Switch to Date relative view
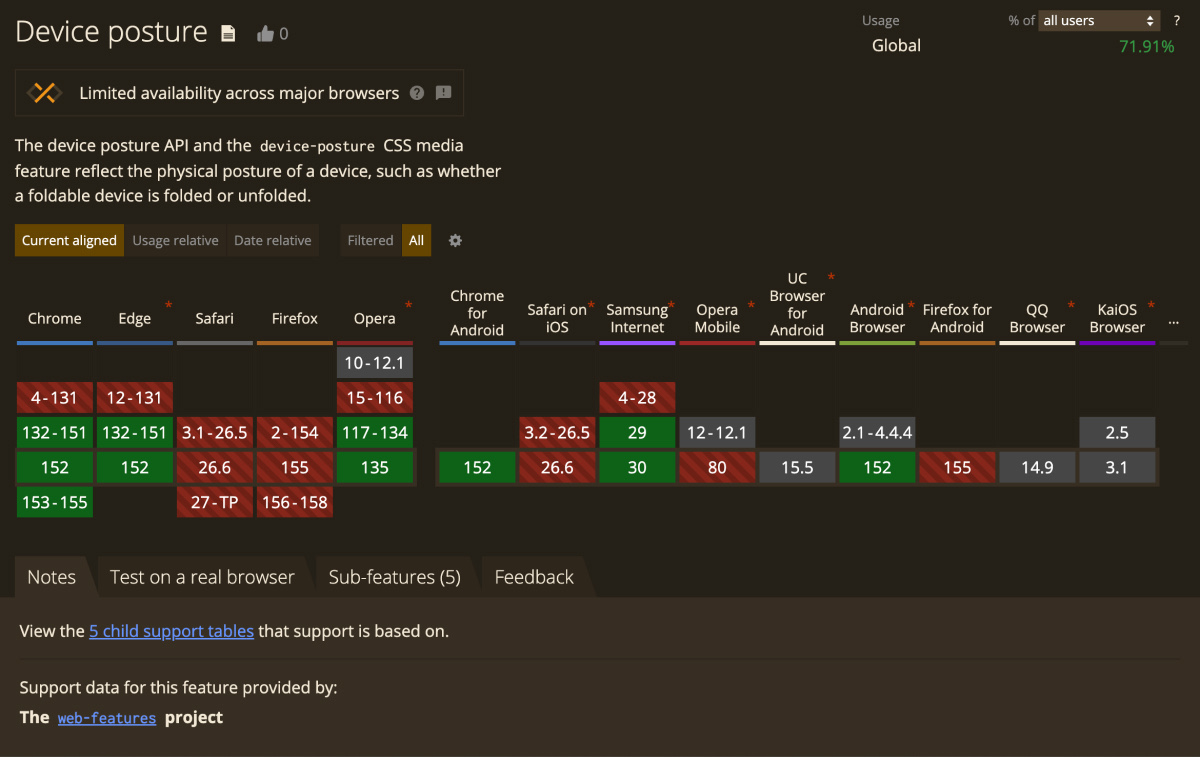This screenshot has height=757, width=1200. 272,240
